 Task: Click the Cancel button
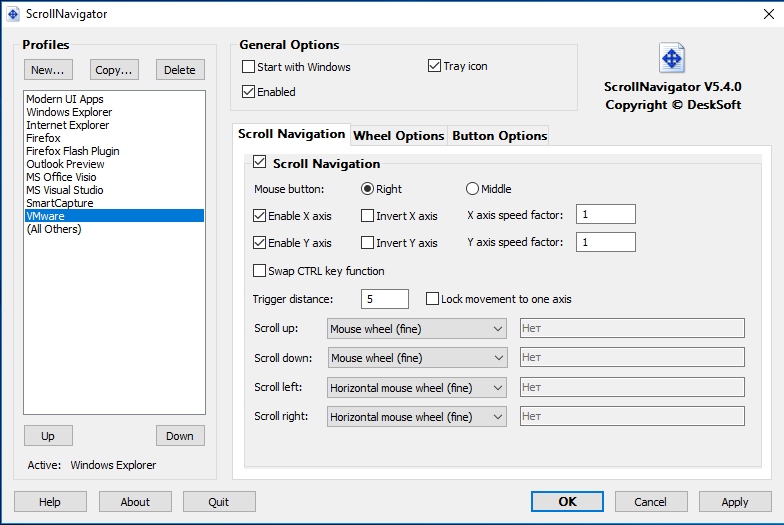[x=651, y=502]
